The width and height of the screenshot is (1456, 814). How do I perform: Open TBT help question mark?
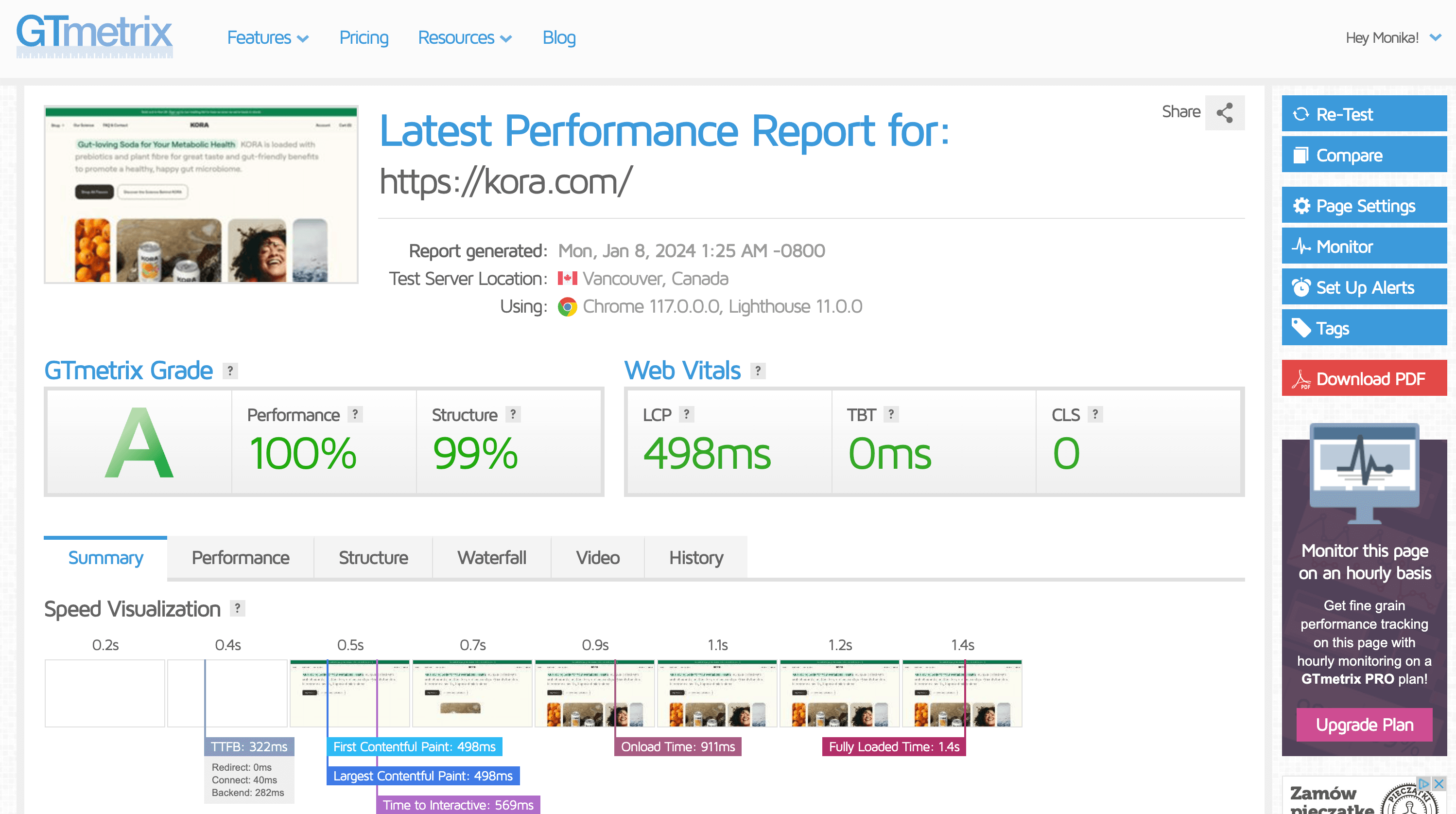[891, 414]
